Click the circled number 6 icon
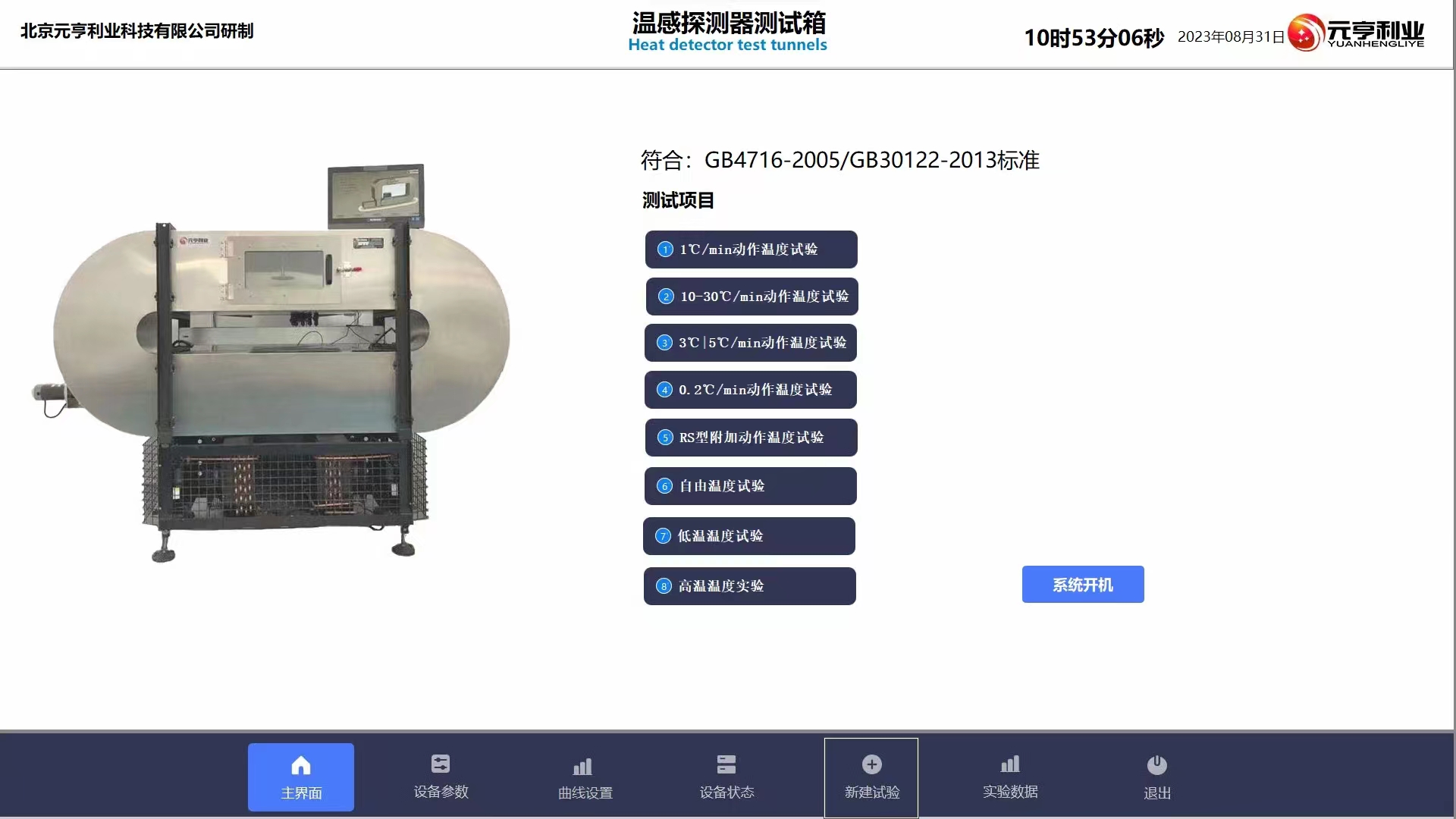The width and height of the screenshot is (1456, 819). [x=664, y=486]
